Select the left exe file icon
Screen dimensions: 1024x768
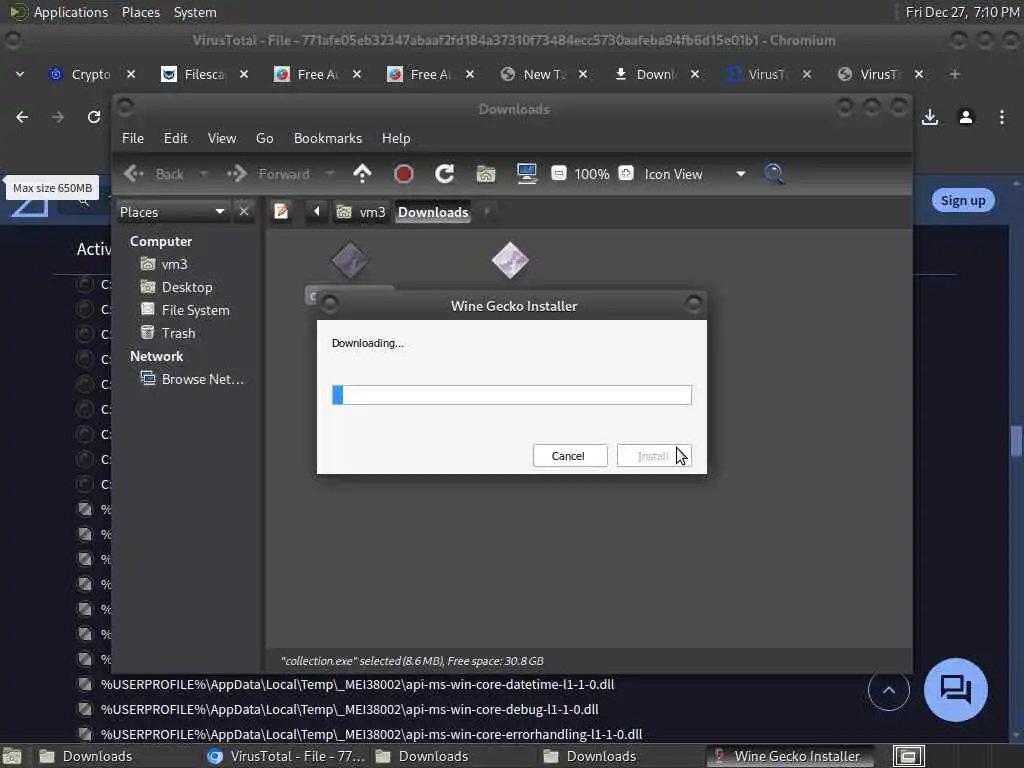coord(350,261)
